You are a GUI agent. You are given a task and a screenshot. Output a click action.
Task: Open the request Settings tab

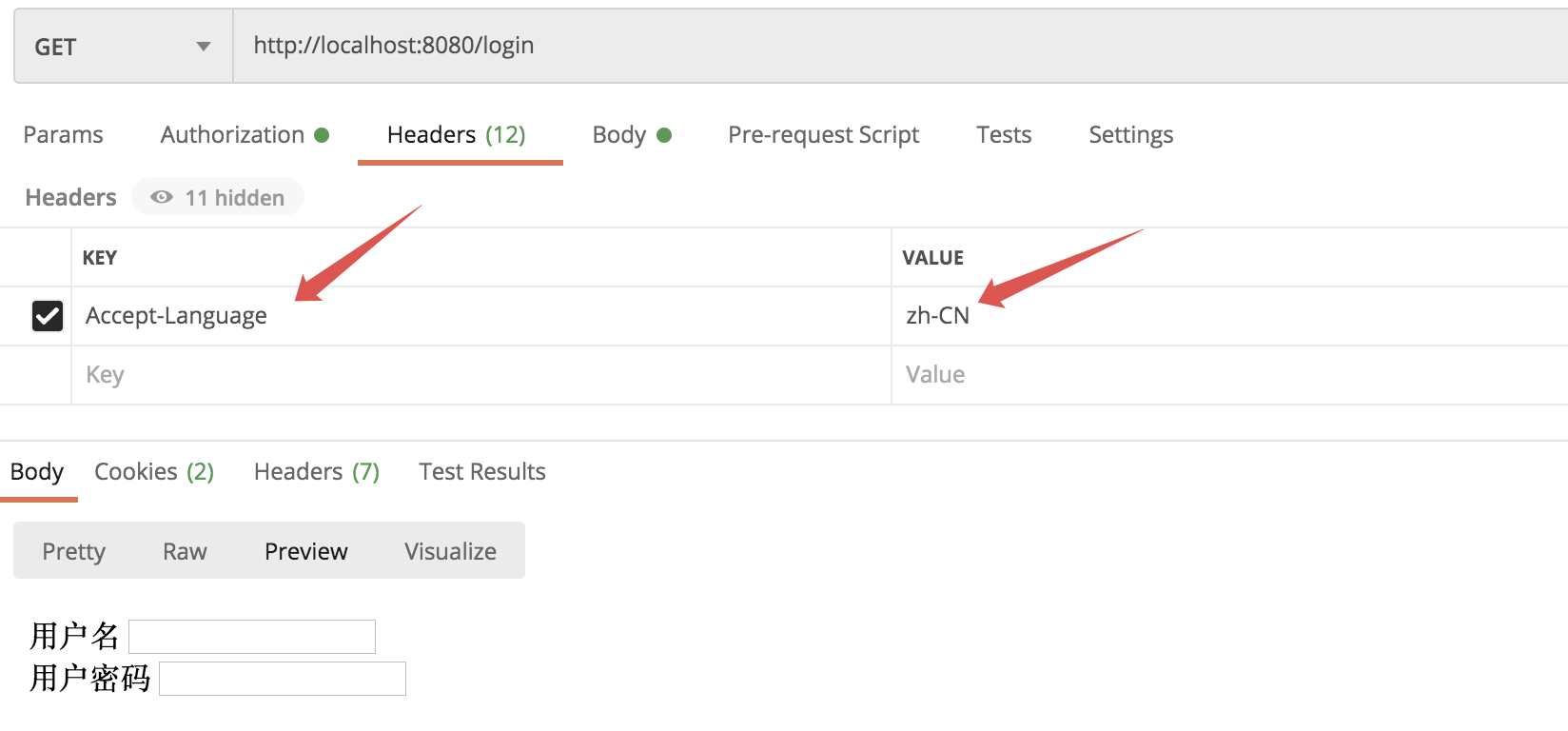coord(1130,135)
